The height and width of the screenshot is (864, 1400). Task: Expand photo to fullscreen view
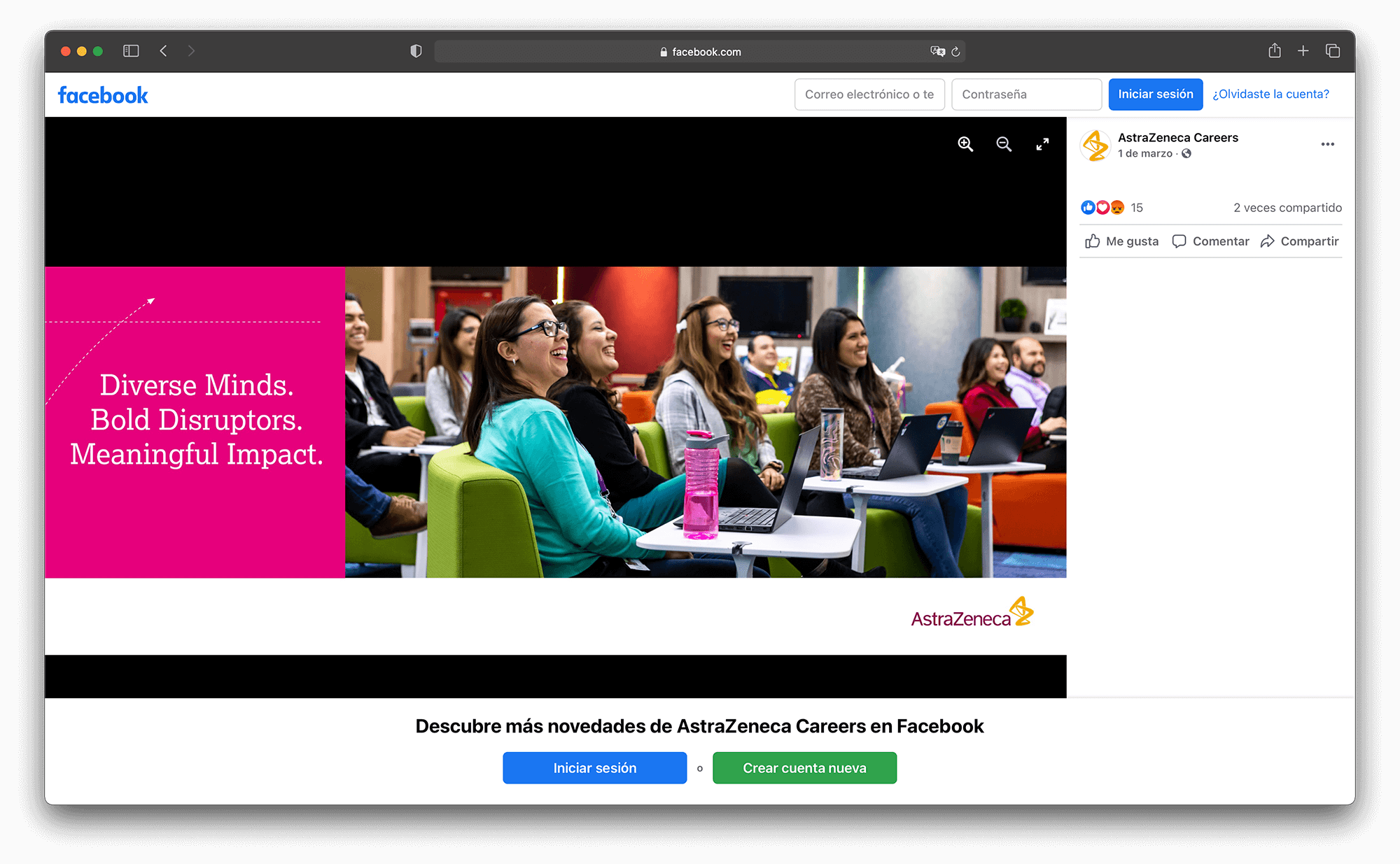coord(1042,144)
